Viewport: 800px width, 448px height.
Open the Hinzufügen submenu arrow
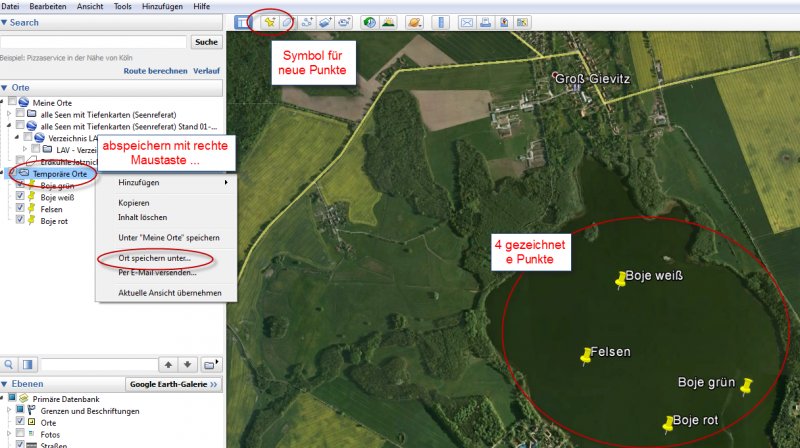226,182
